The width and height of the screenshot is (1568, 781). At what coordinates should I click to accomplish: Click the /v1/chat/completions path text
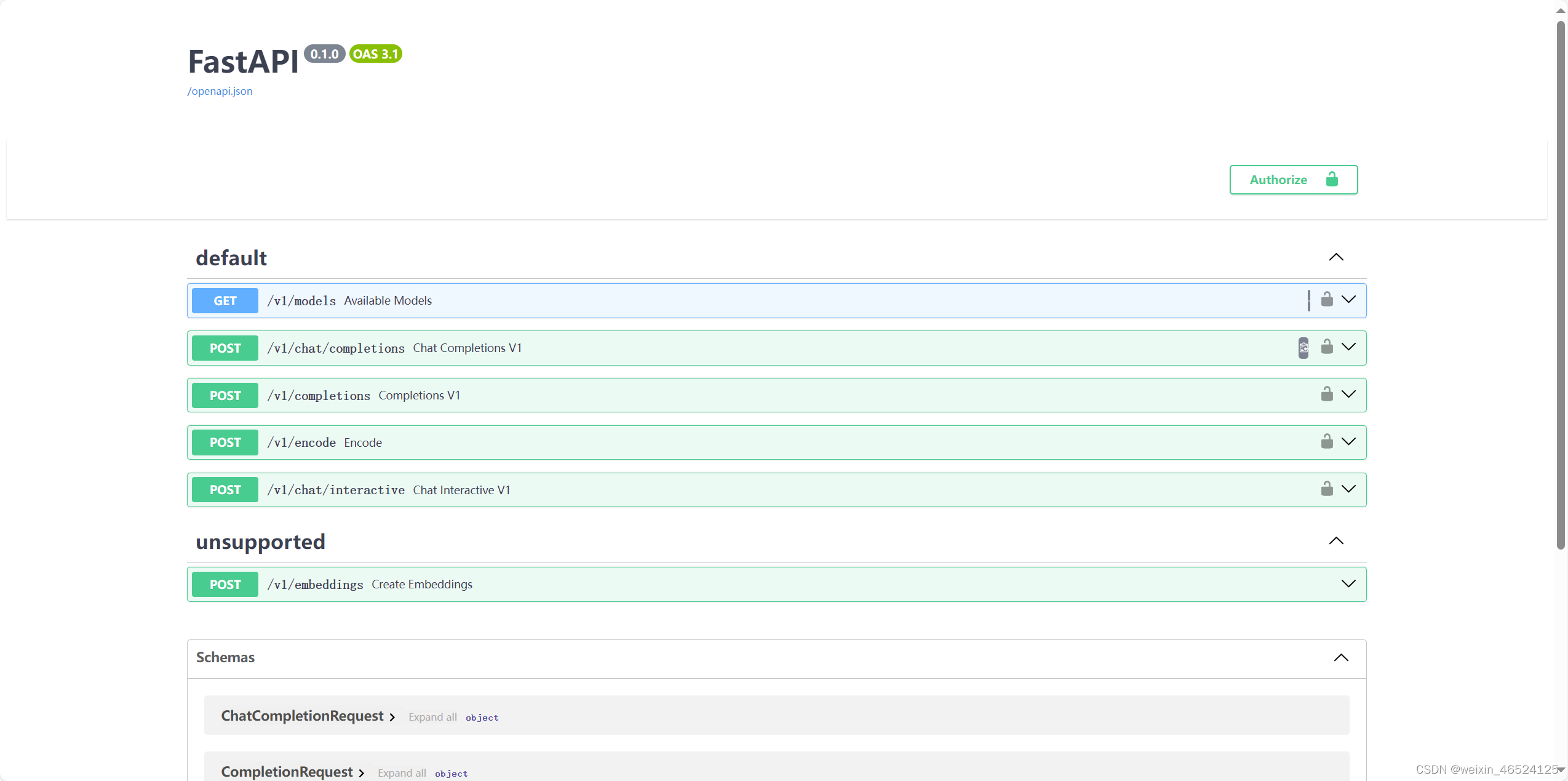[336, 348]
